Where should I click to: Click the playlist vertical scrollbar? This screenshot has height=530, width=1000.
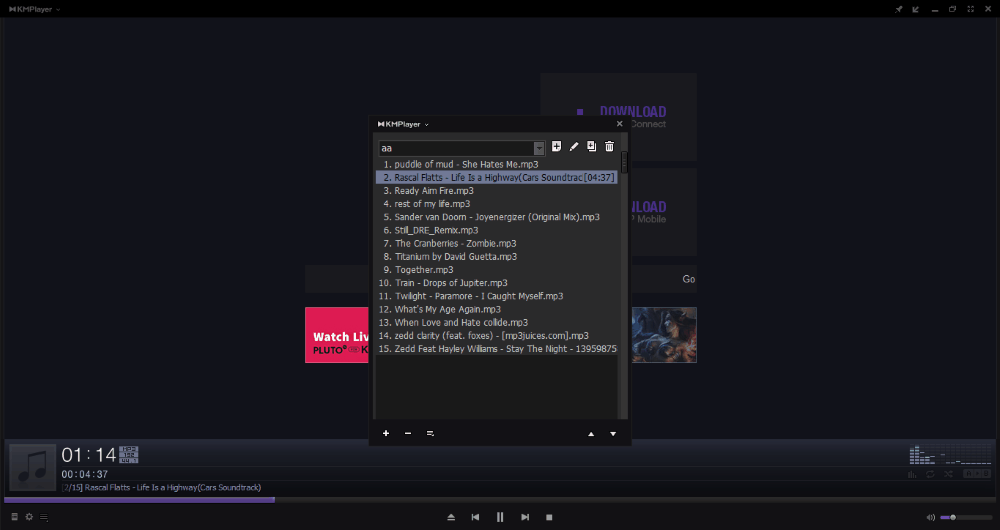point(624,161)
